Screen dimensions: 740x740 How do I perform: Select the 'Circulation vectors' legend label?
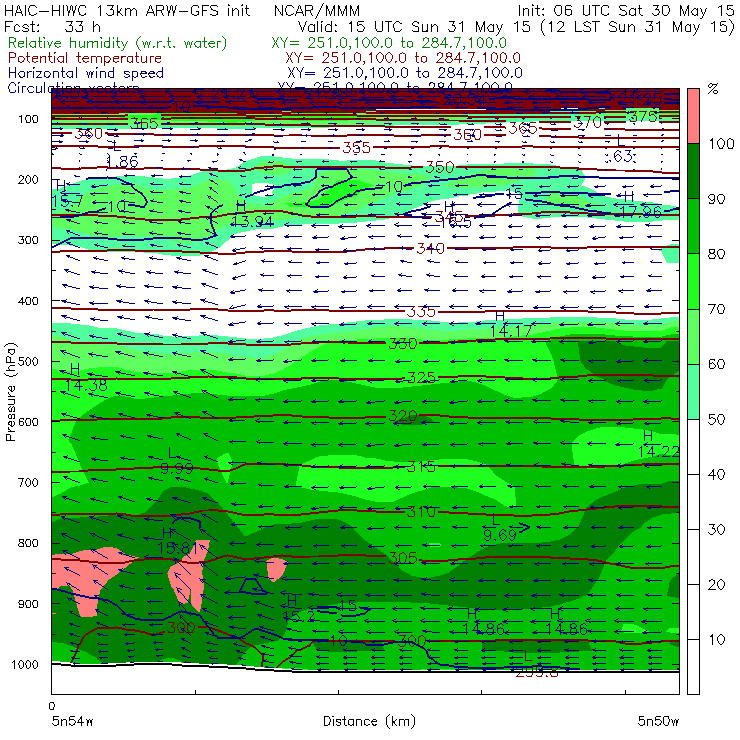pyautogui.click(x=74, y=87)
